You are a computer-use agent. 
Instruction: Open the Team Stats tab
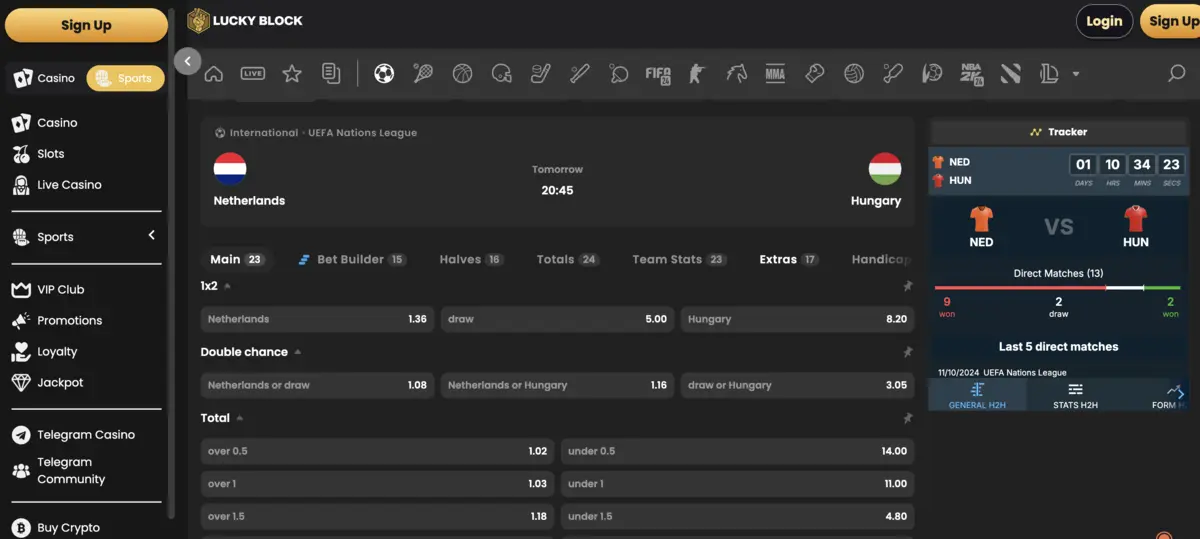(x=679, y=259)
